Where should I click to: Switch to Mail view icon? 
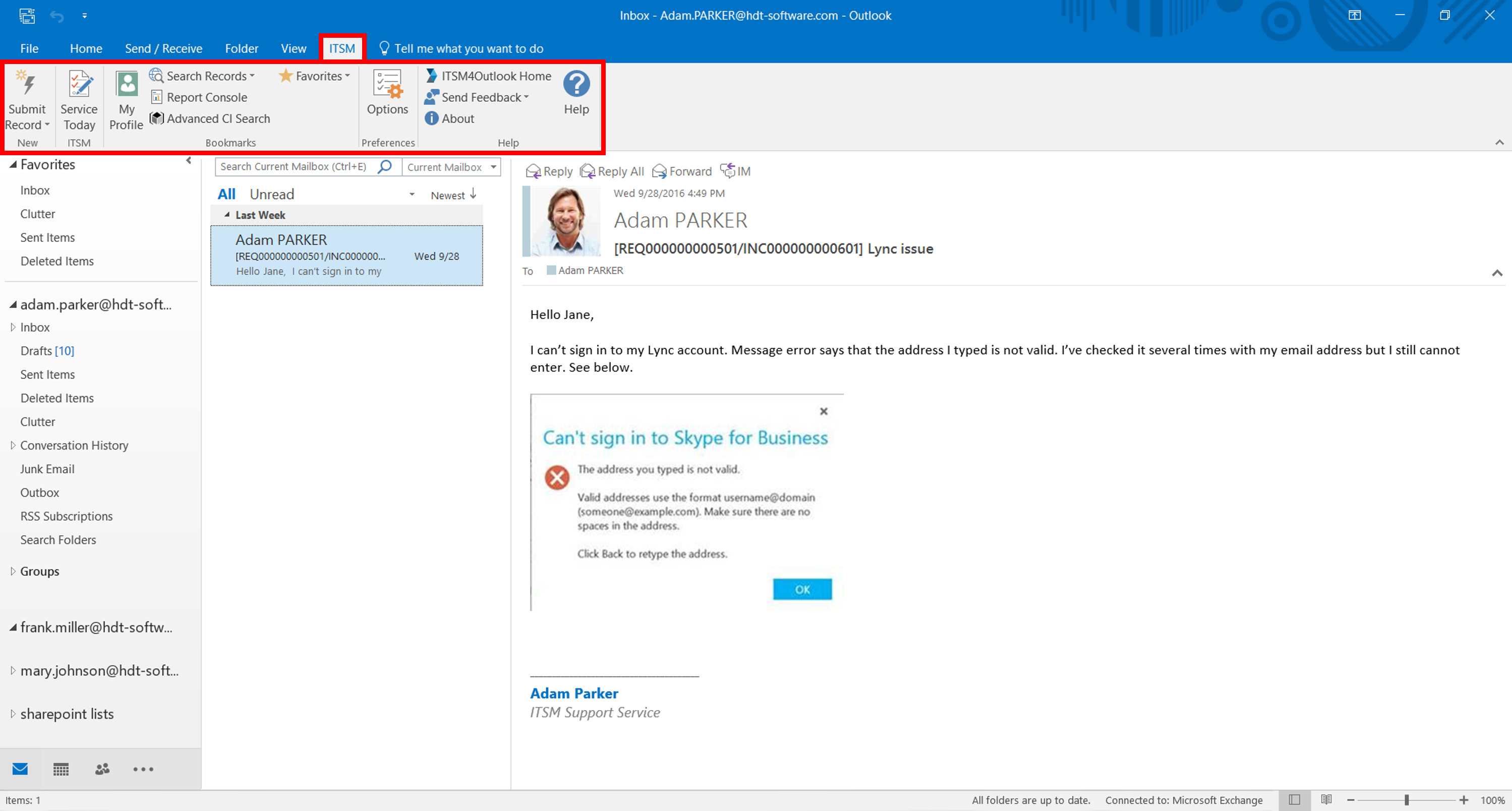click(x=20, y=769)
